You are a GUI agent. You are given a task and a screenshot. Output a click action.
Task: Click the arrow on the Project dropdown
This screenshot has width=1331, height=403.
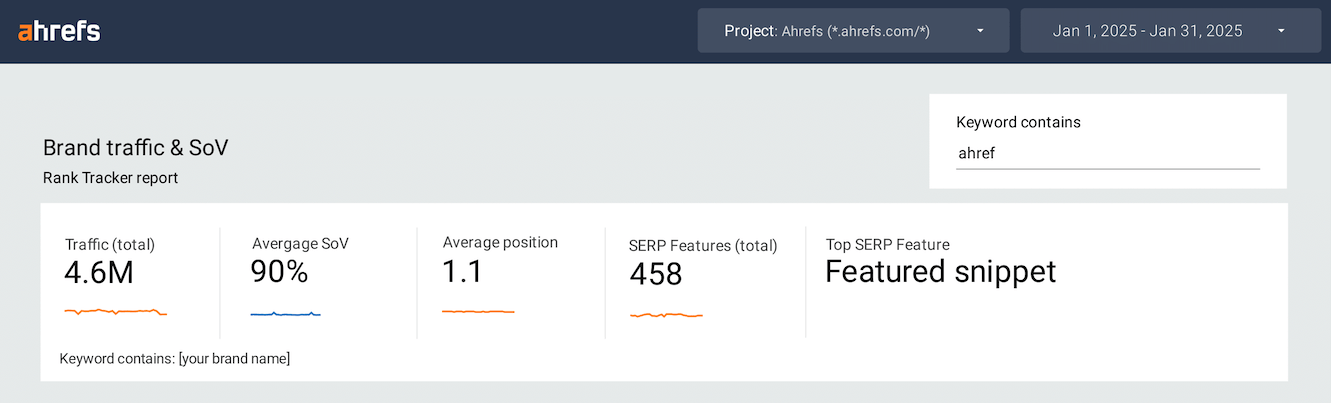point(980,31)
